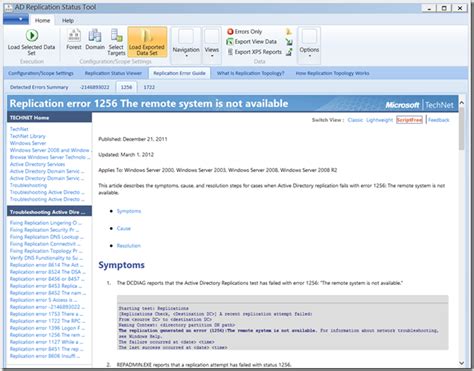The height and width of the screenshot is (371, 474).
Task: Click the Load Selected Data Set play icon
Action: [x=32, y=35]
